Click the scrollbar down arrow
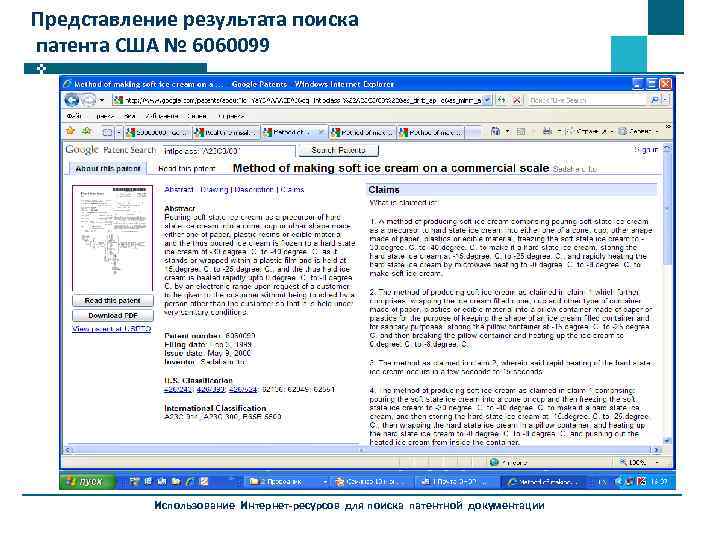The image size is (720, 540). coord(667,440)
